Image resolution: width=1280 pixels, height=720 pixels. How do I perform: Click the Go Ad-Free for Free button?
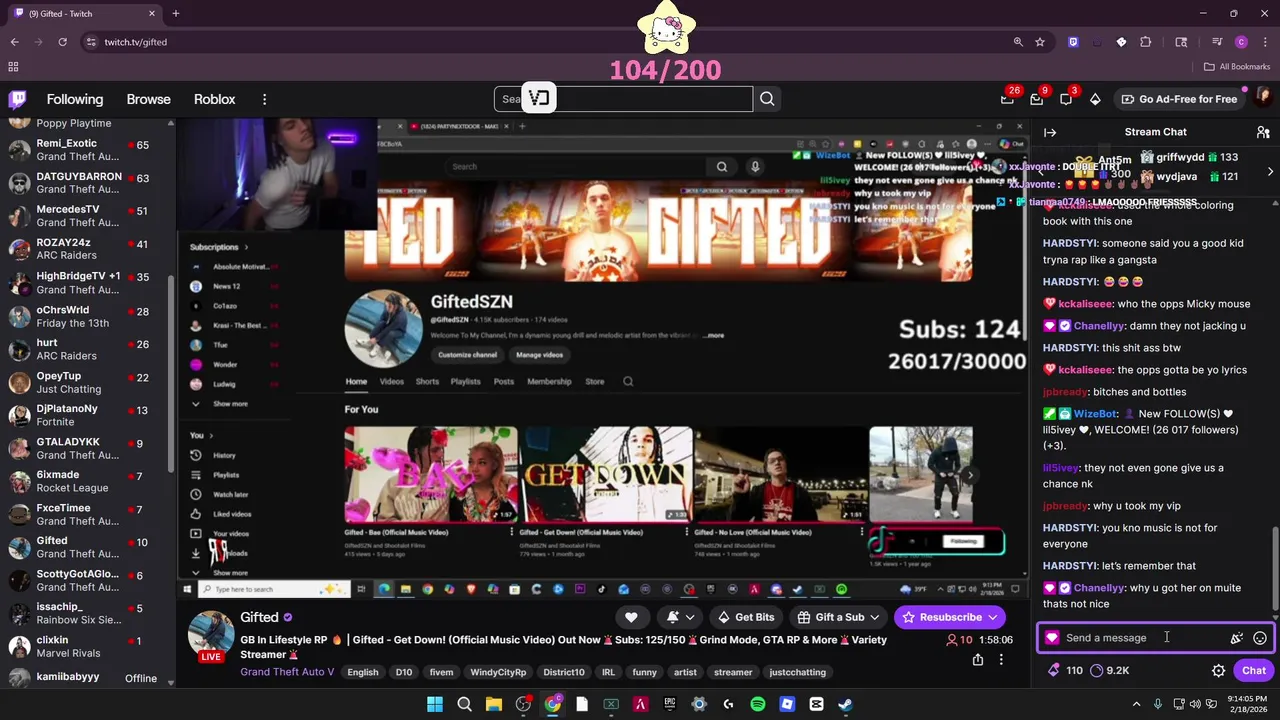(x=1179, y=99)
